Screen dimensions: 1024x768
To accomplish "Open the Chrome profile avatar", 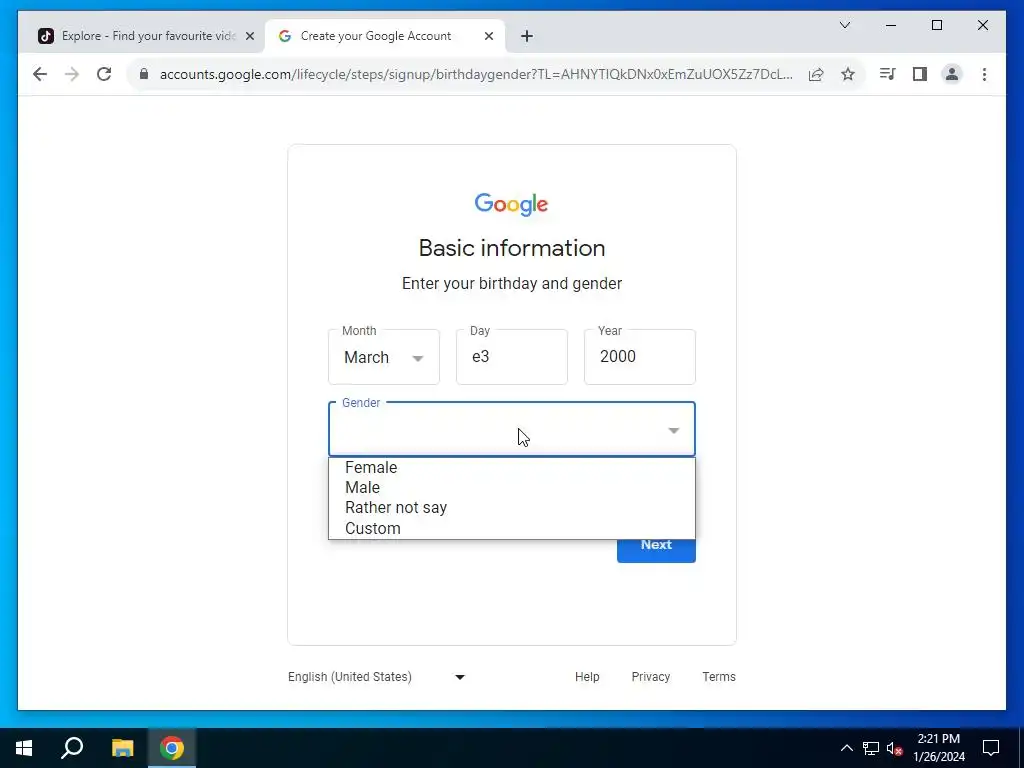I will pyautogui.click(x=952, y=74).
